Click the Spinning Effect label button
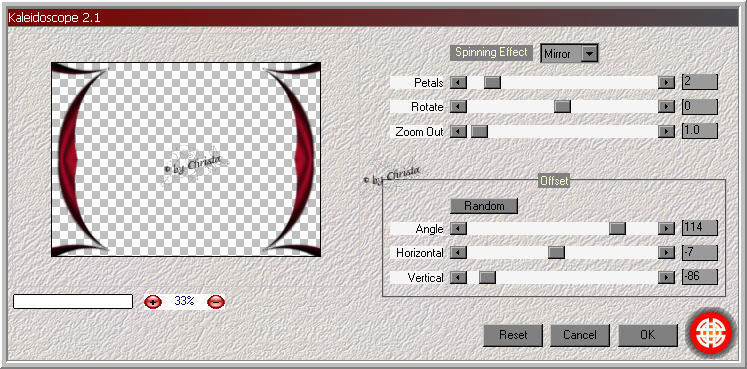This screenshot has height=369, width=747. 491,52
